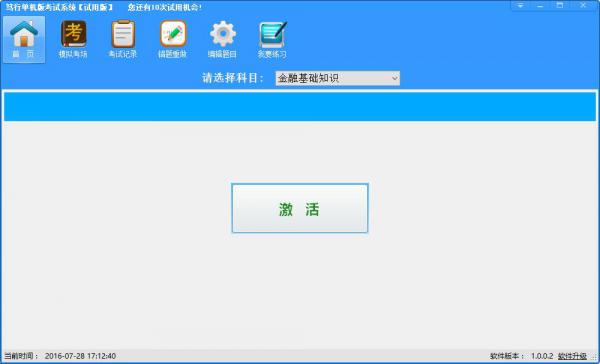Click the trial-count notice in the title bar
This screenshot has width=600, height=364.
pyautogui.click(x=165, y=7)
